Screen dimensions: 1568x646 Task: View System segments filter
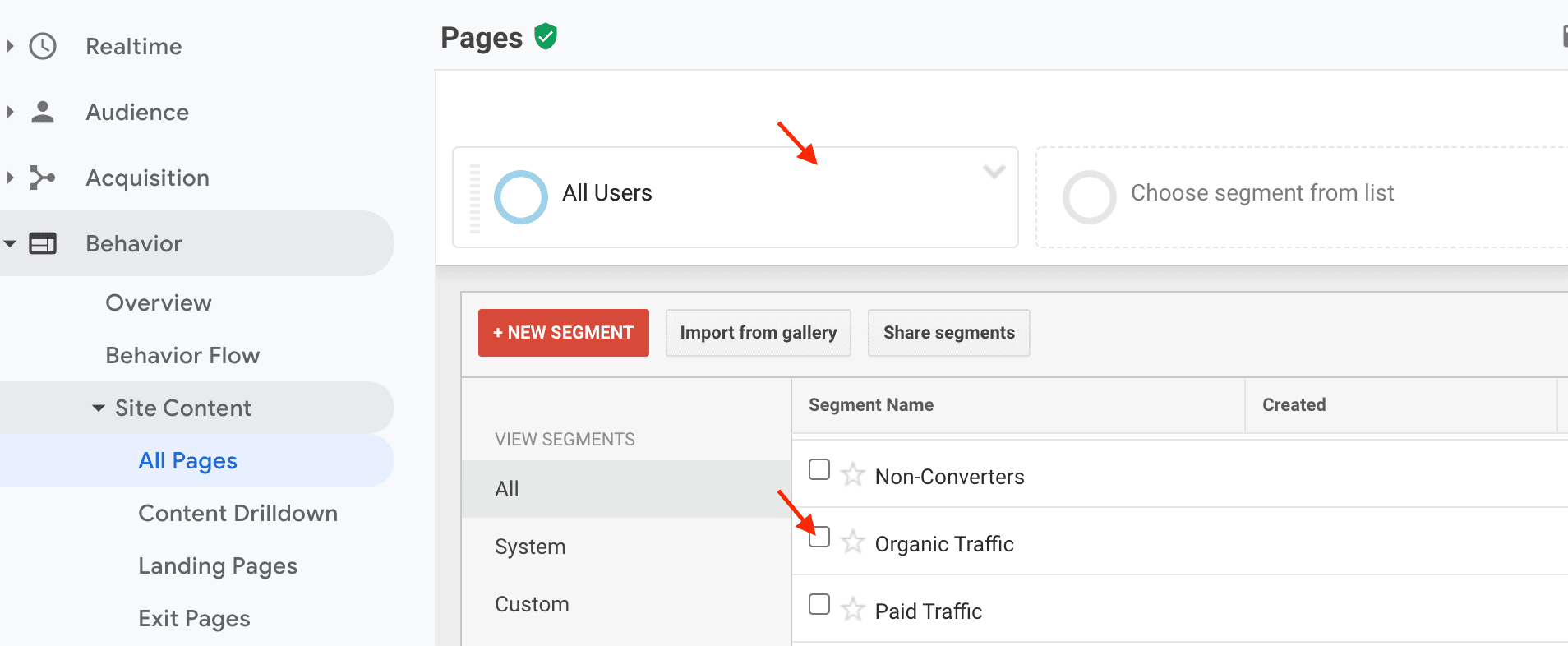[626, 547]
